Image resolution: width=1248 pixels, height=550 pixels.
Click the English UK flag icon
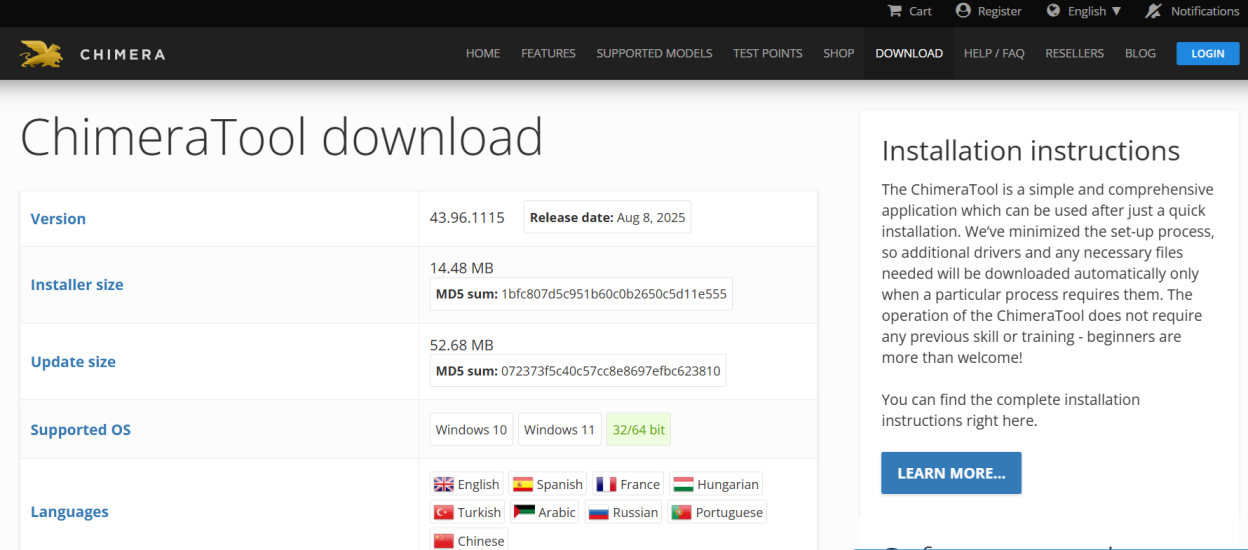pyautogui.click(x=444, y=484)
